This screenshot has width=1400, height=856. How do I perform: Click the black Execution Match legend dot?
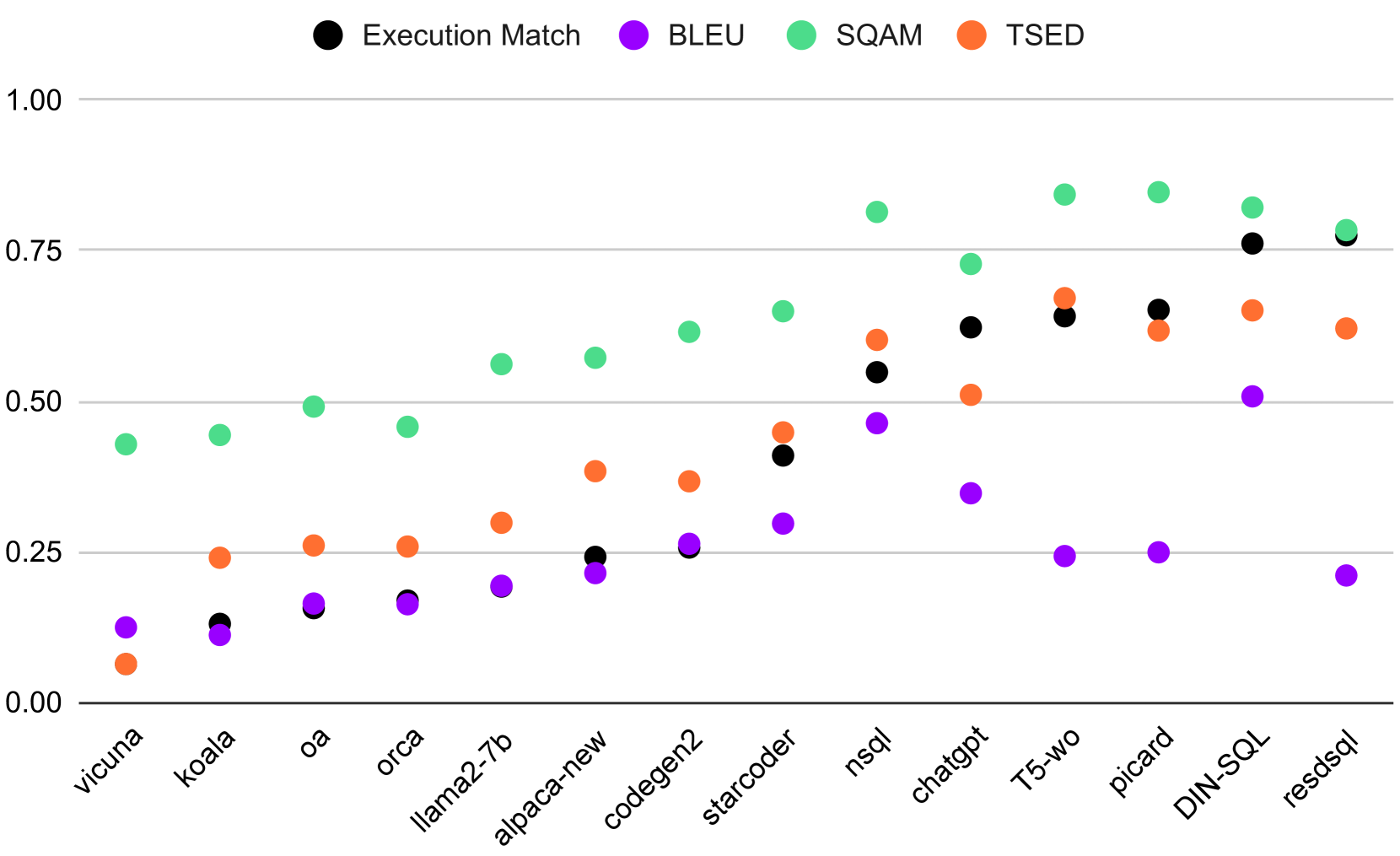tap(327, 35)
